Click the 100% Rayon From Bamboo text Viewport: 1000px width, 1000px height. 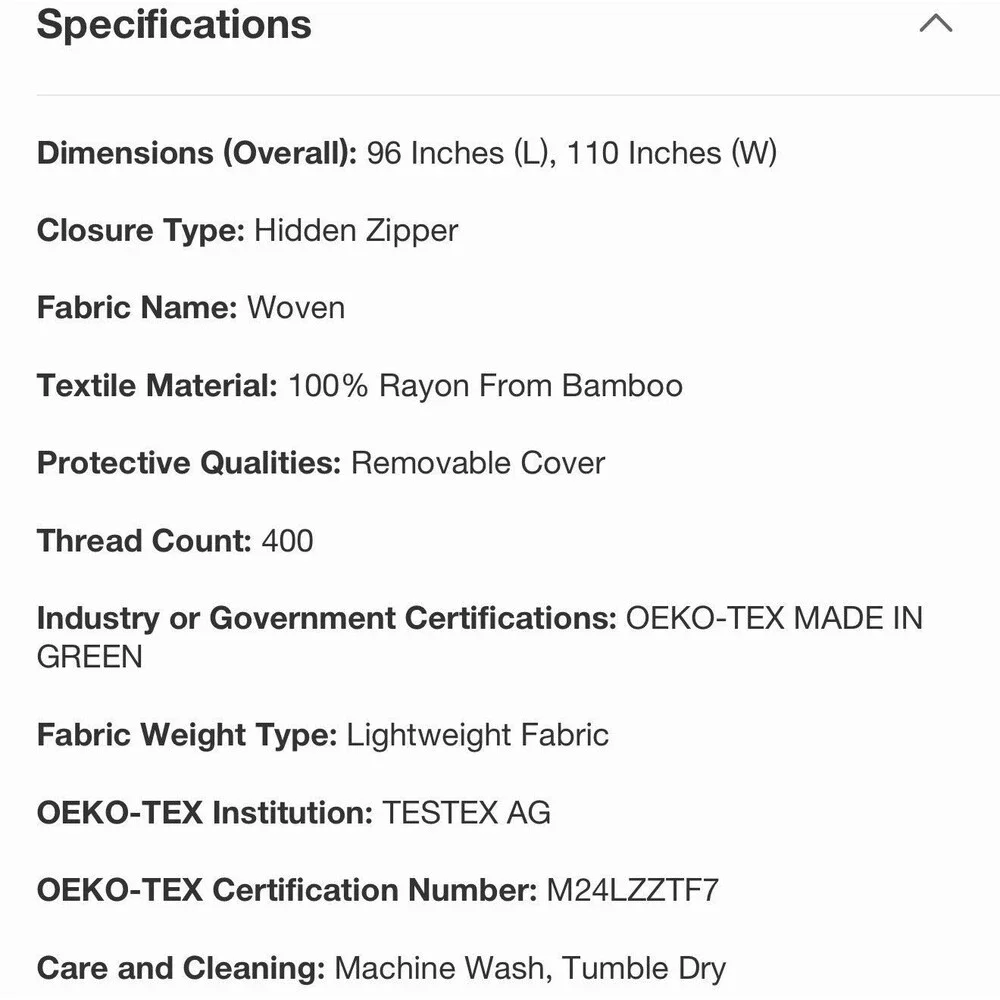tap(486, 385)
